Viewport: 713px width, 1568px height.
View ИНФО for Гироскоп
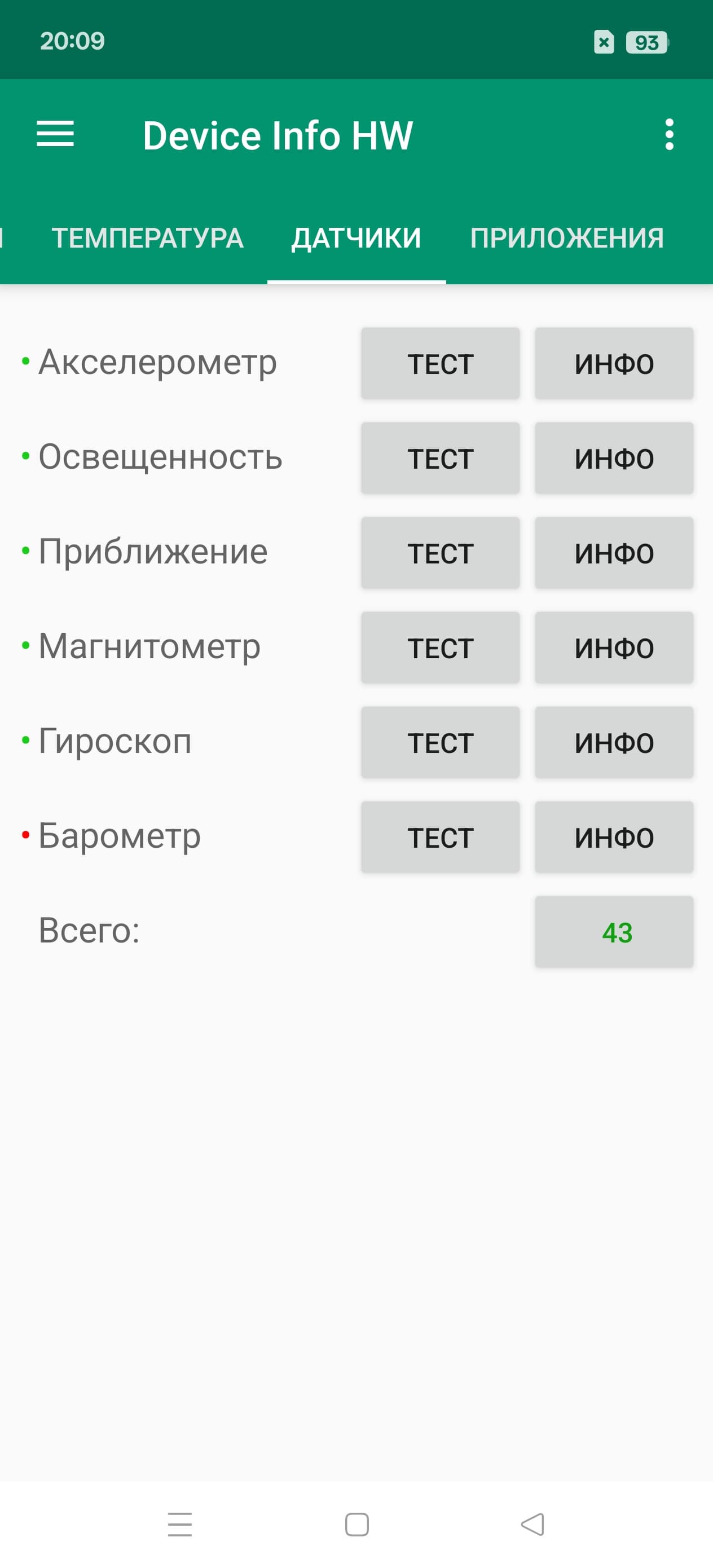[x=614, y=743]
